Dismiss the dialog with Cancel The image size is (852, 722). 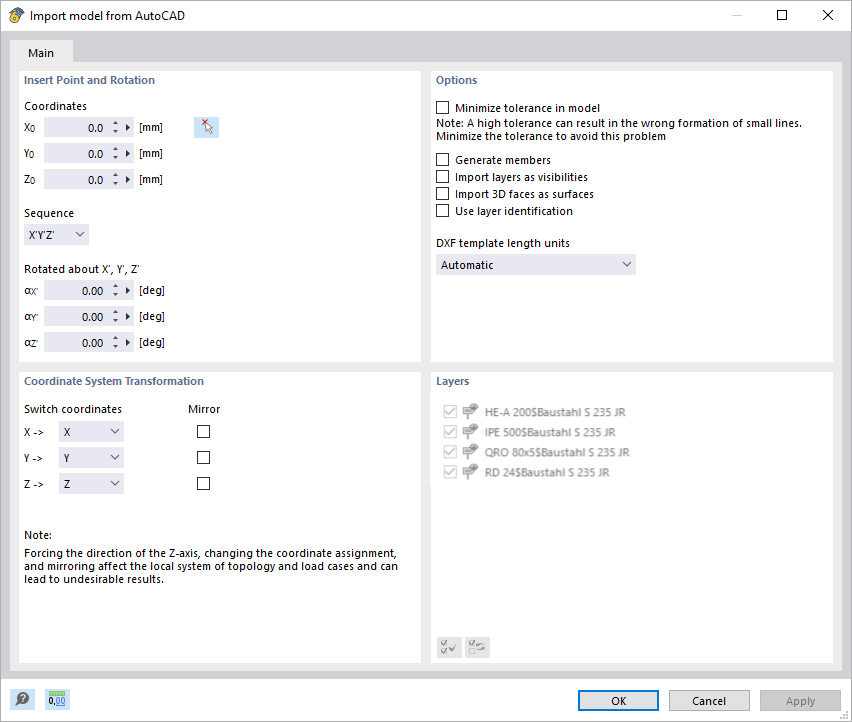tap(709, 700)
